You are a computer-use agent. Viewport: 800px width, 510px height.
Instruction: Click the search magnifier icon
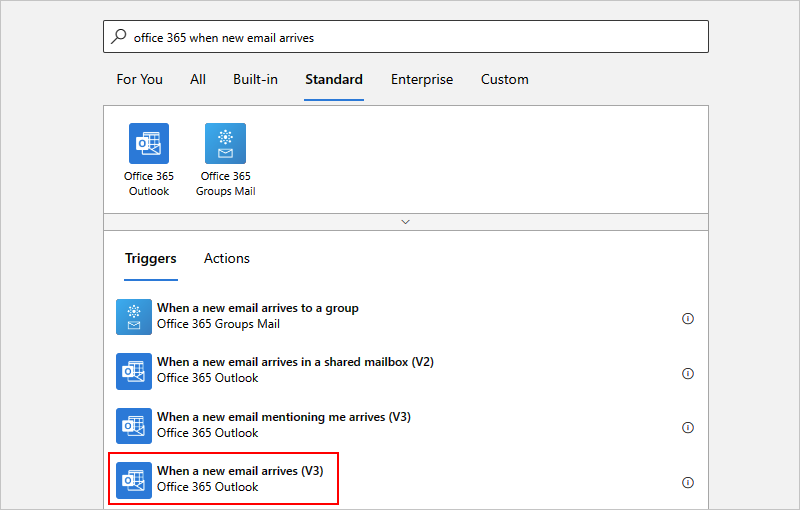tap(119, 37)
